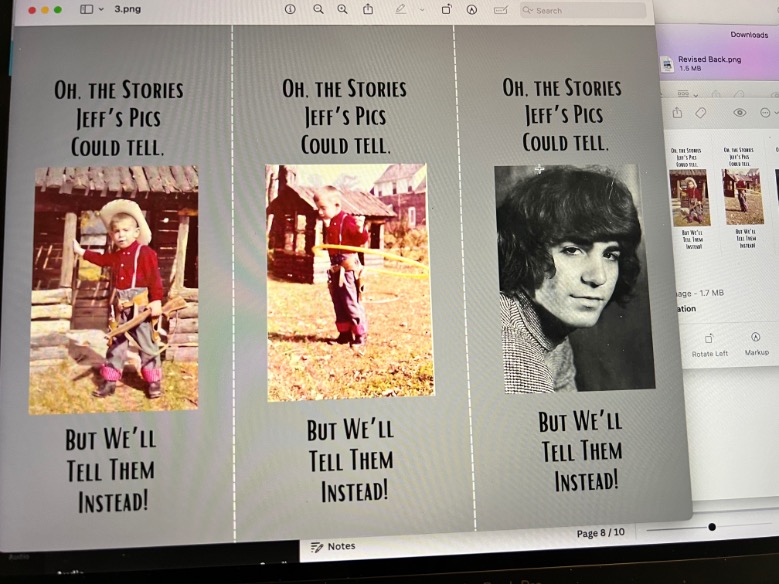Click the green full screen button

click(58, 9)
